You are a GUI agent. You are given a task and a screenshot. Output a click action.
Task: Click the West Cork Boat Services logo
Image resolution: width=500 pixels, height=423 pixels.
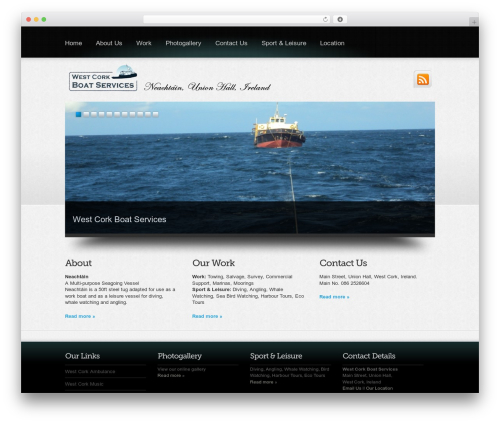(103, 78)
